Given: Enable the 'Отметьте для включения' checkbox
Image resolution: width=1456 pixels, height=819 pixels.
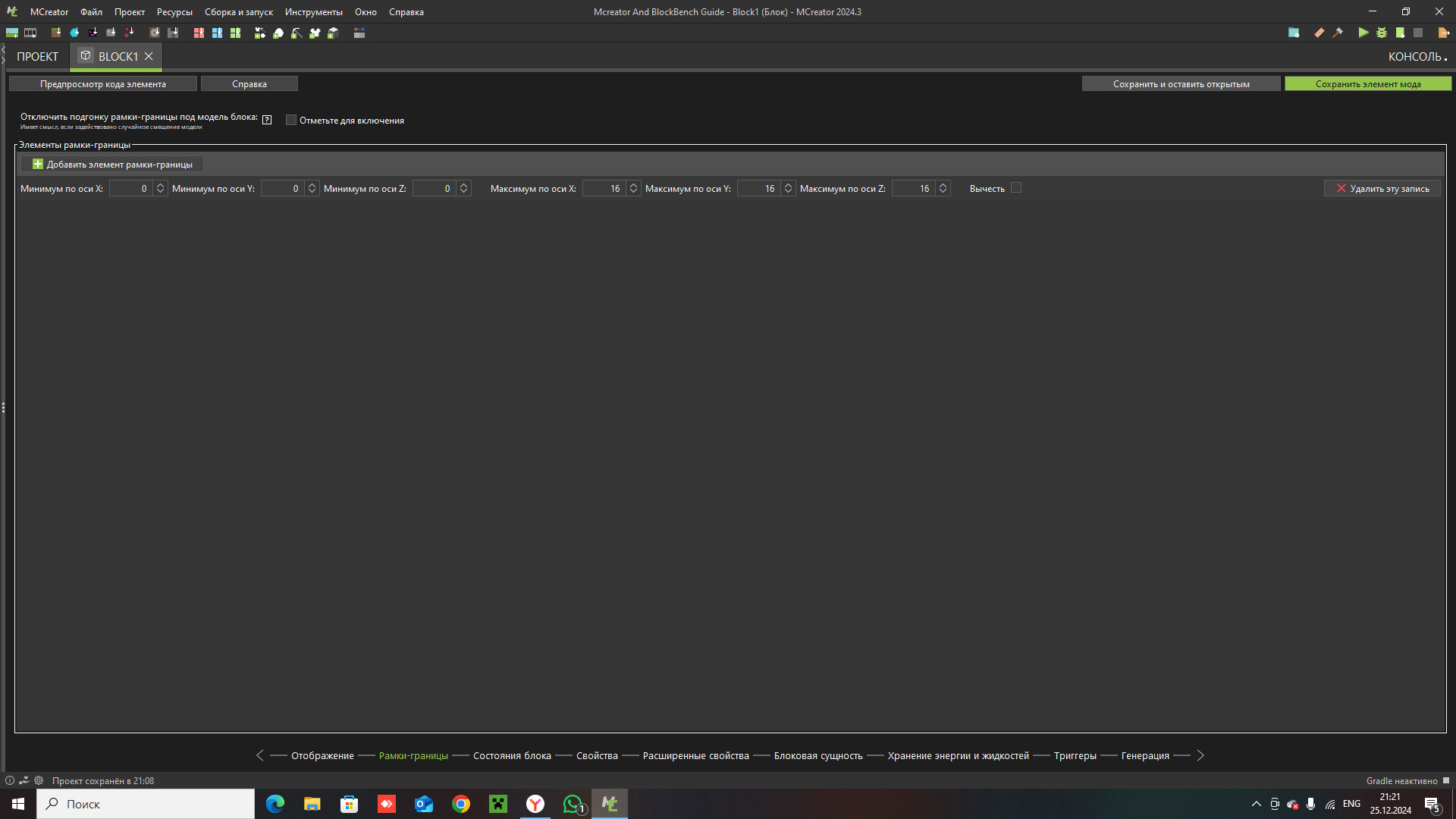Looking at the screenshot, I should pos(290,120).
